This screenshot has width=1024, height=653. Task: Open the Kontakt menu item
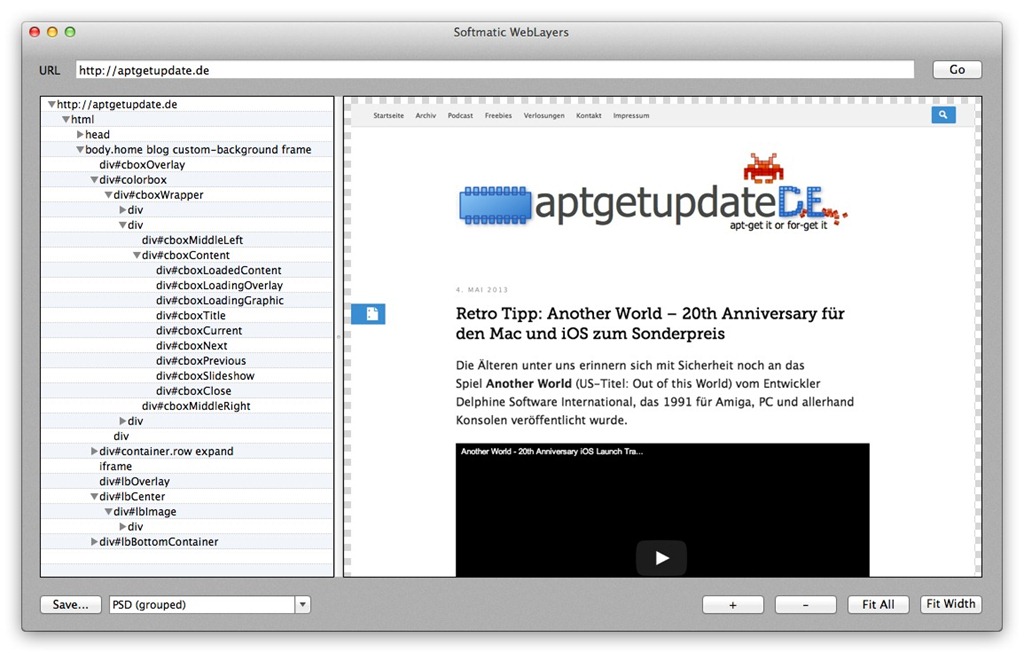click(x=588, y=116)
